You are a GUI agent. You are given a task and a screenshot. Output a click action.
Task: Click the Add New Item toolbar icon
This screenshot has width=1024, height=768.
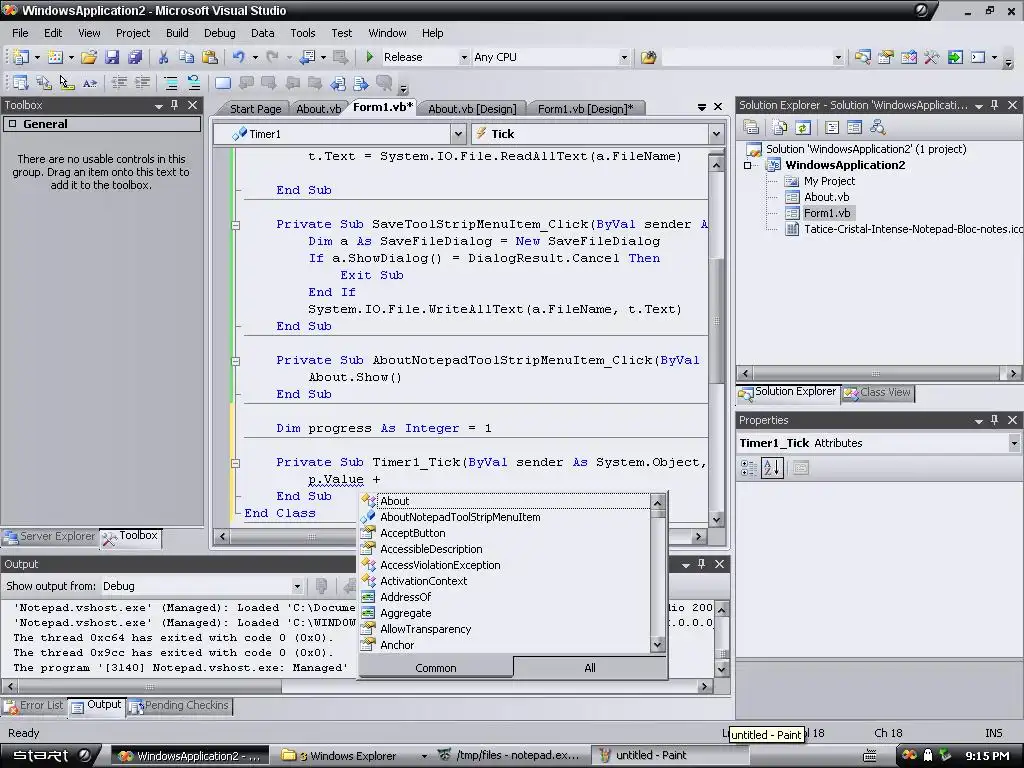click(55, 57)
